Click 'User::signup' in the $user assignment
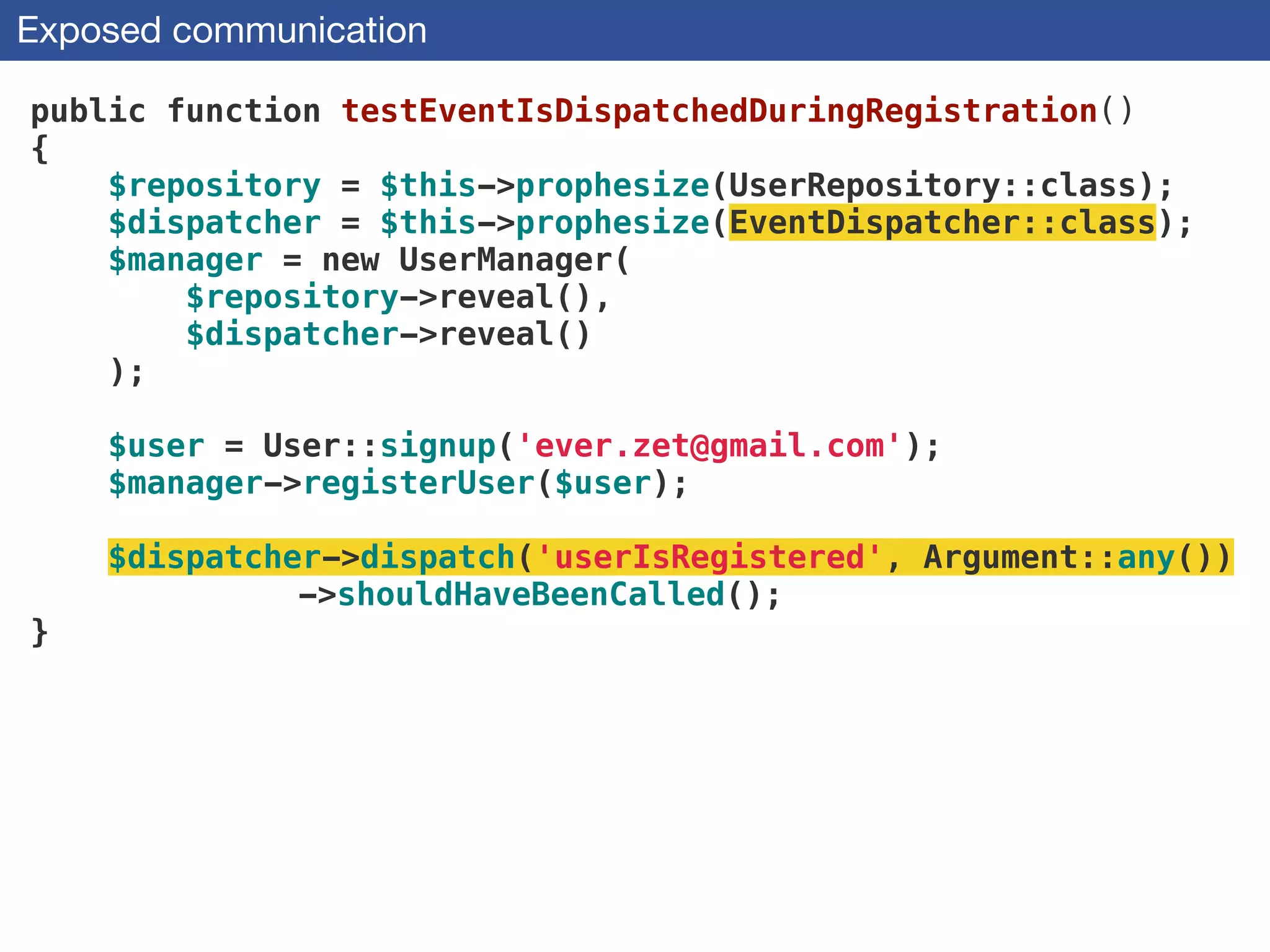Image resolution: width=1270 pixels, height=952 pixels. click(380, 446)
